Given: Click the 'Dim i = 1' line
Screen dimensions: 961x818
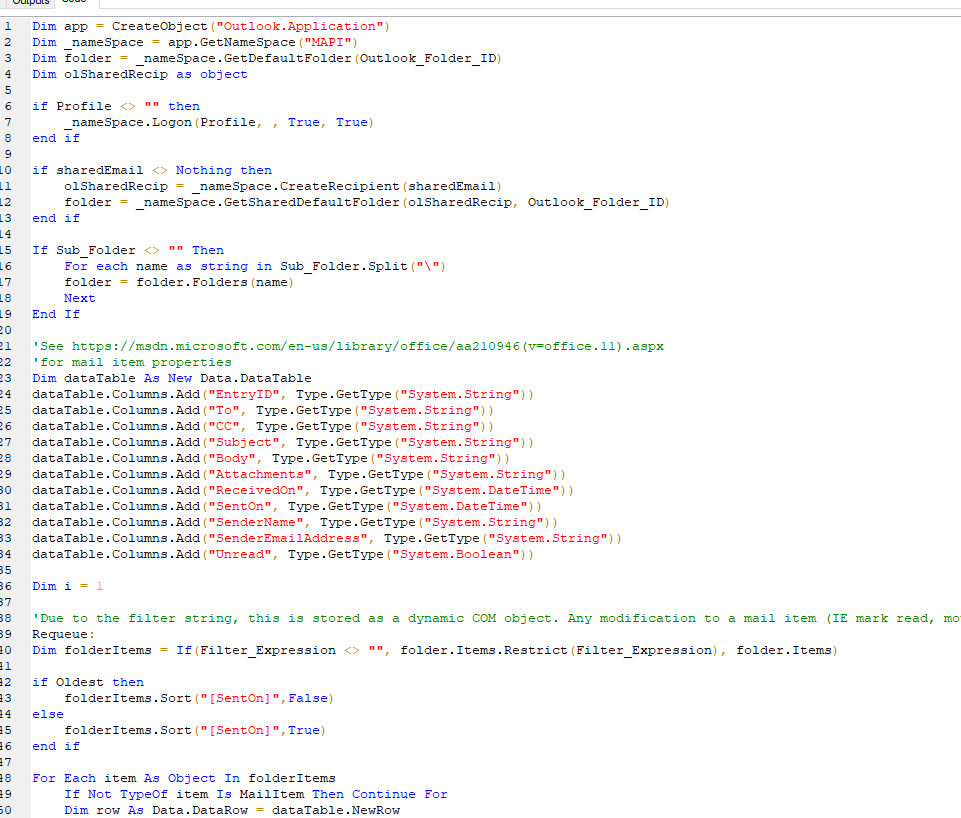Looking at the screenshot, I should click(x=67, y=586).
